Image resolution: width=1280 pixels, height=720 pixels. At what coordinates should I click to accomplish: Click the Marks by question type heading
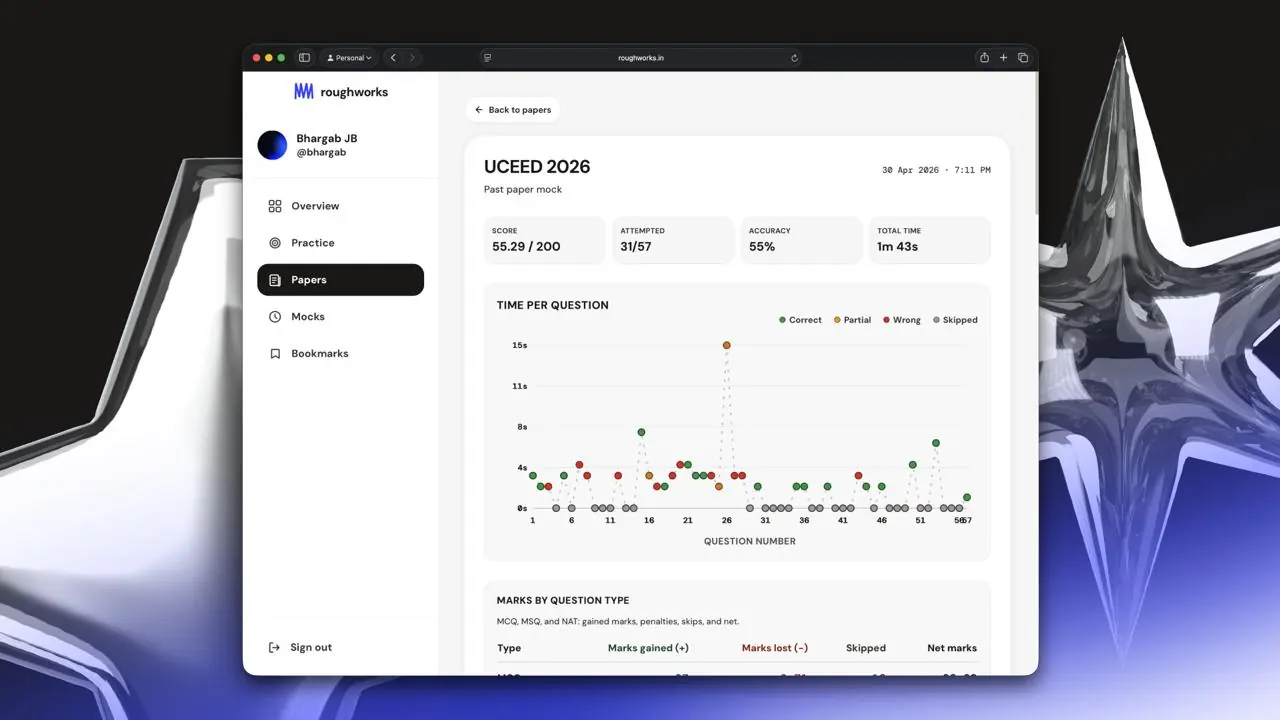pyautogui.click(x=563, y=600)
